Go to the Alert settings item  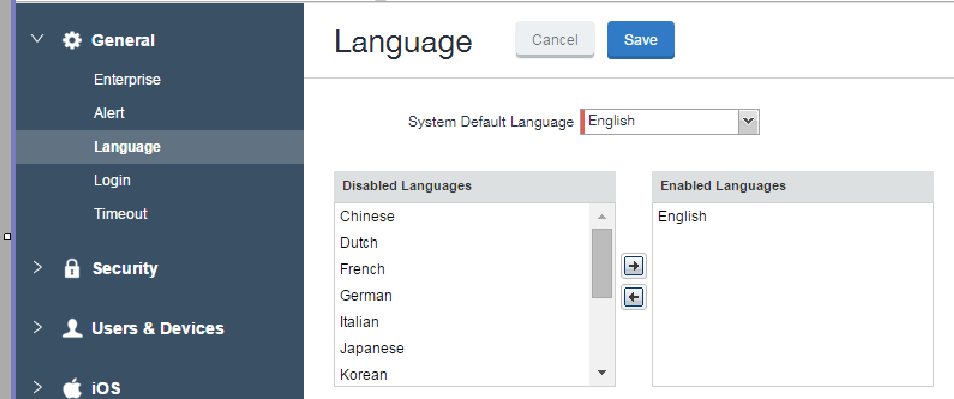click(x=110, y=113)
